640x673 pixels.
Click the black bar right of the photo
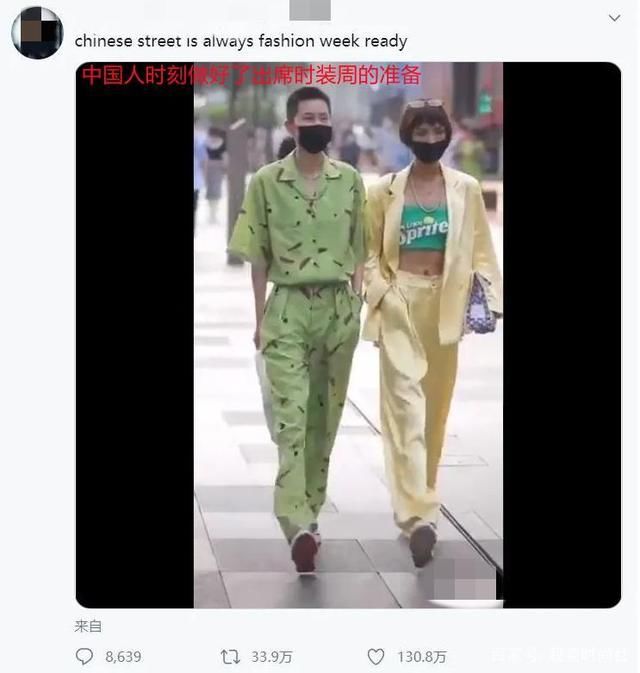pos(562,335)
